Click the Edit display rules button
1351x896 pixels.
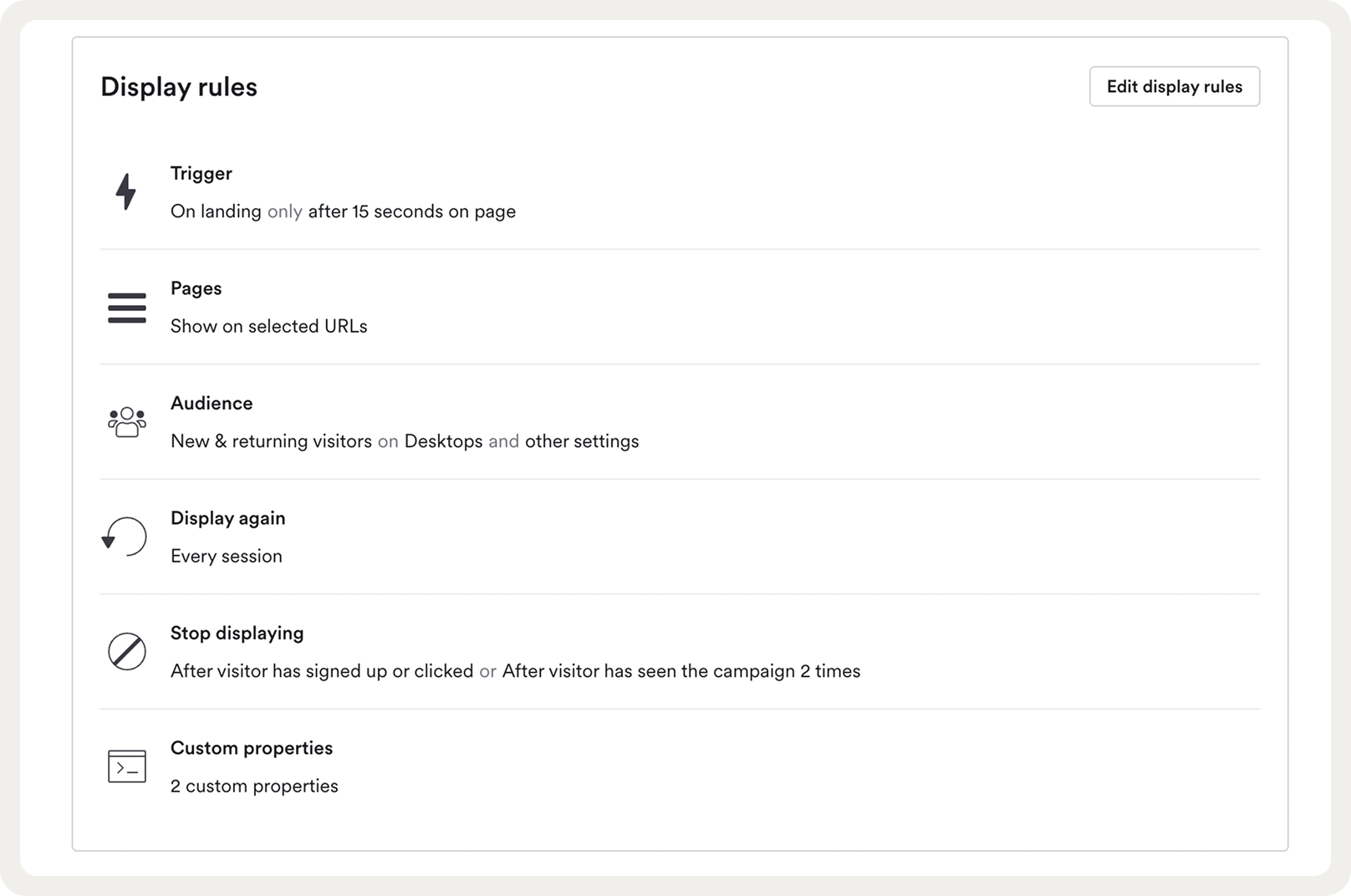1174,87
